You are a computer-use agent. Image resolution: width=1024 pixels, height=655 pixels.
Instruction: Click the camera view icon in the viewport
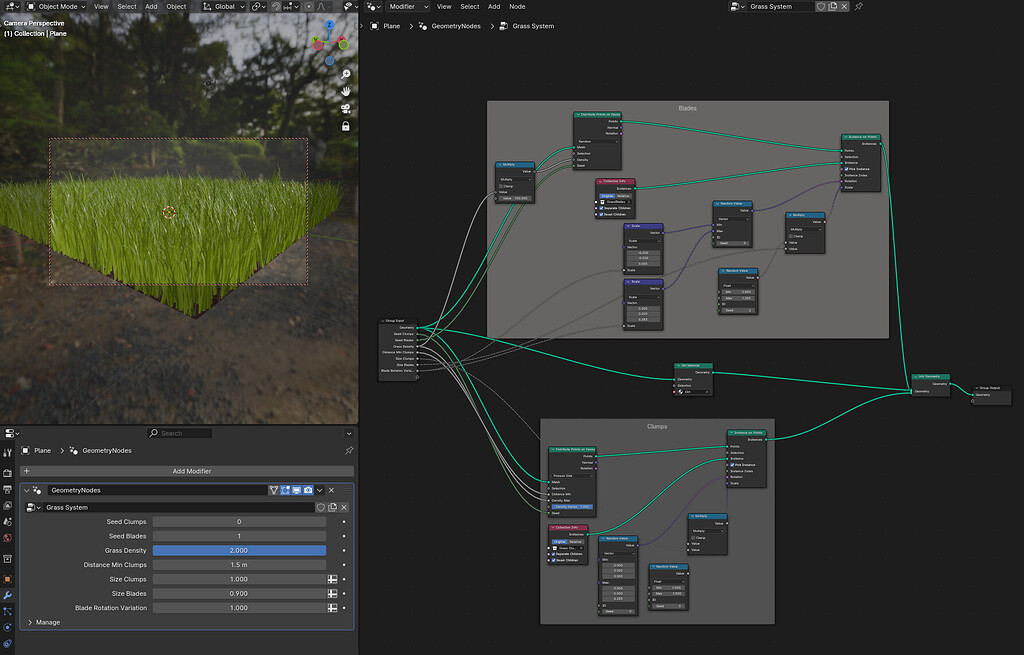[346, 108]
